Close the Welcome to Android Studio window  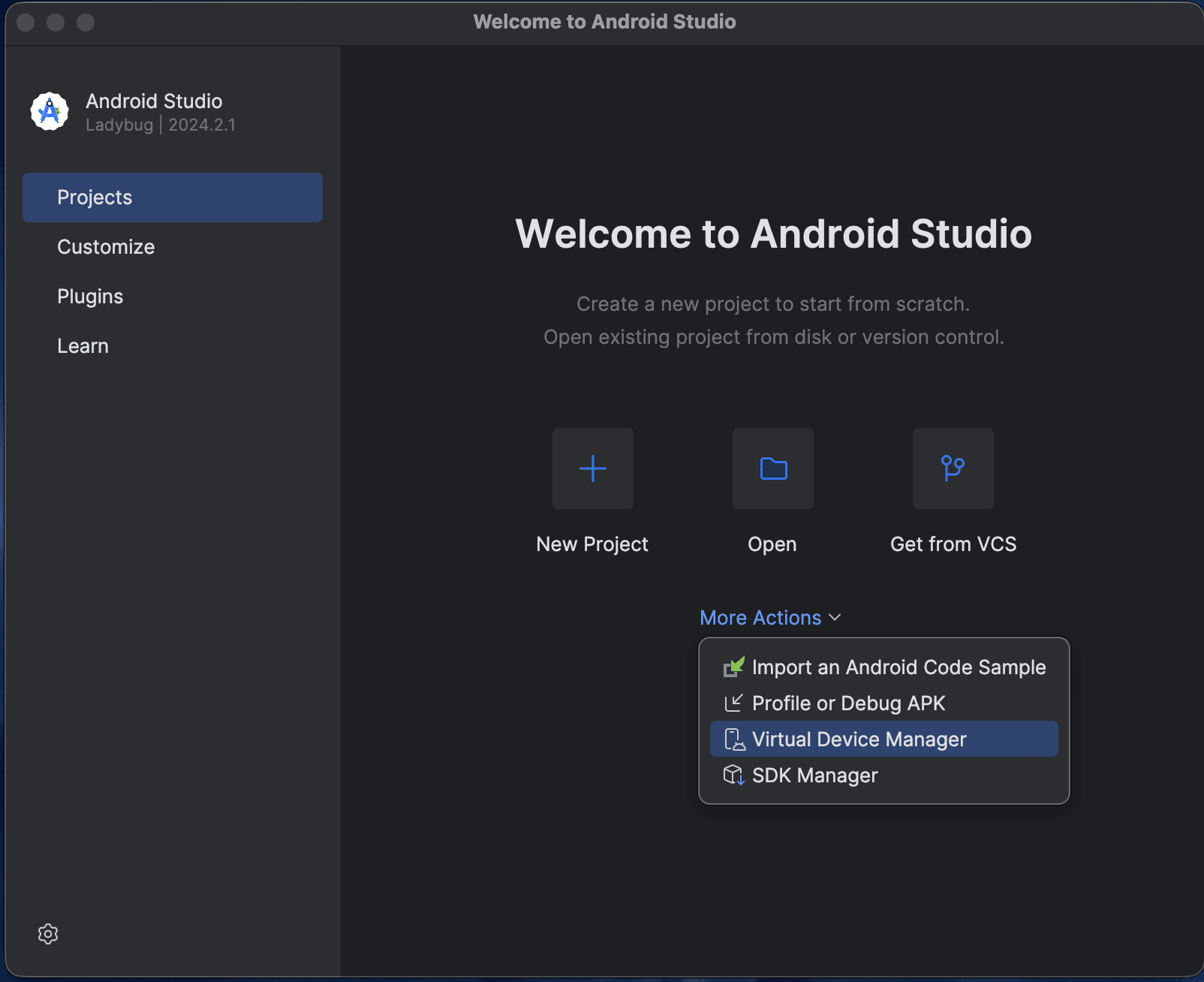click(x=26, y=23)
